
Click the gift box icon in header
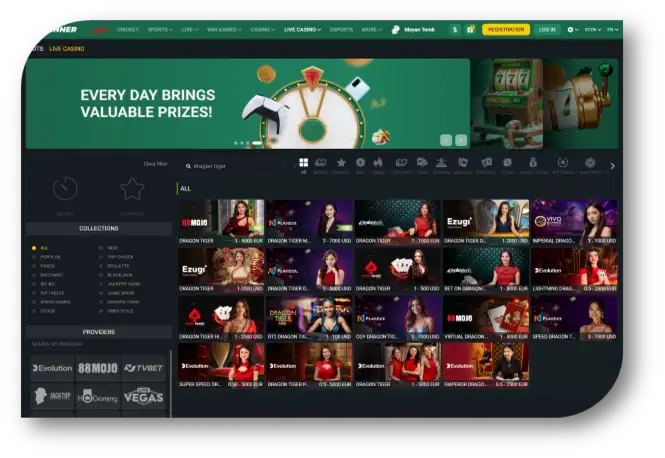coord(470,30)
